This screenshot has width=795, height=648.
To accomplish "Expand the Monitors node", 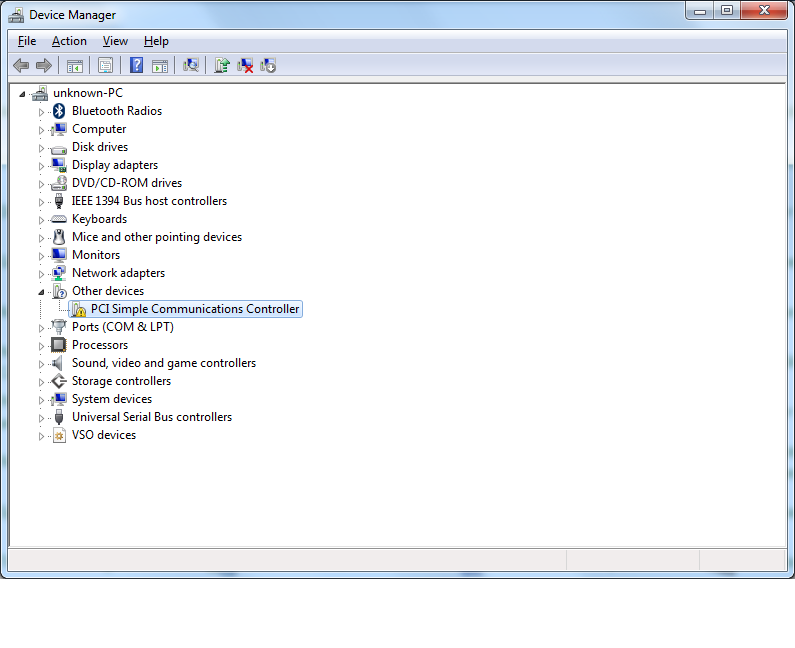I will click(x=41, y=256).
